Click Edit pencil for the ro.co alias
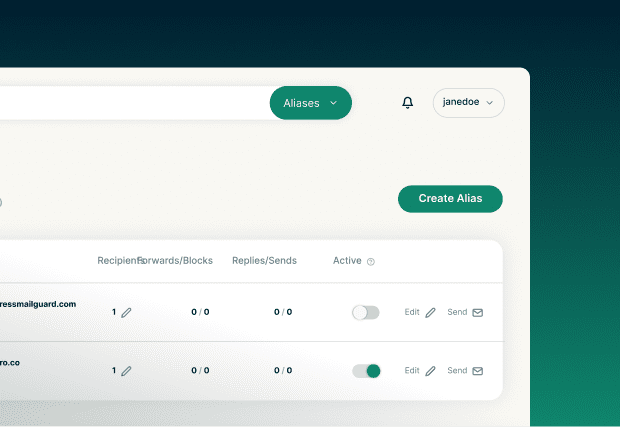 [x=430, y=371]
